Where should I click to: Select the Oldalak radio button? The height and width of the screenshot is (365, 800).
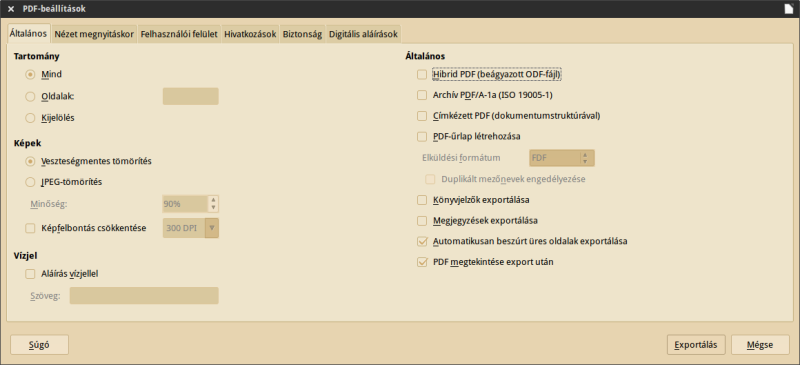[30, 96]
